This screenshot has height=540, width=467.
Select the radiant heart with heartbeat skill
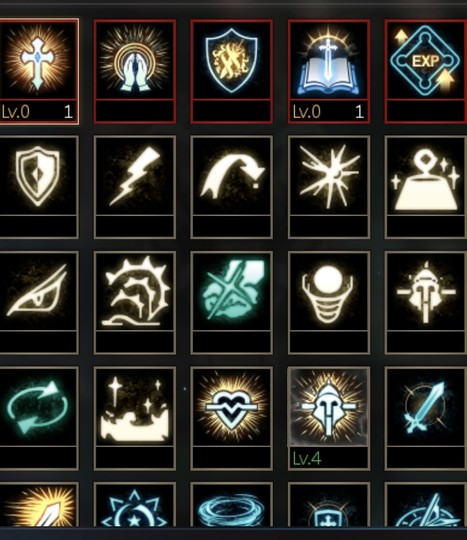[231, 407]
